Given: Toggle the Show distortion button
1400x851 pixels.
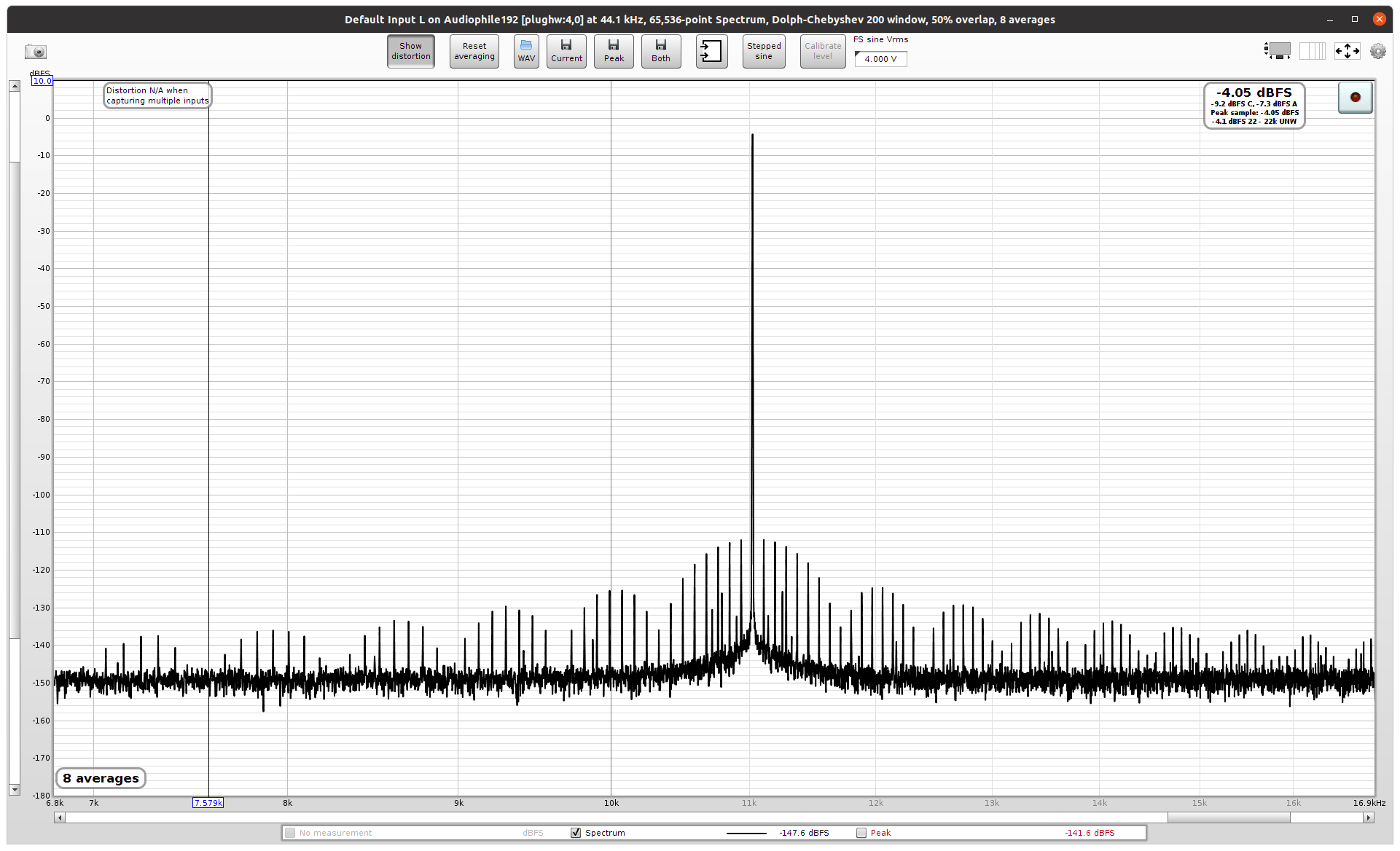Looking at the screenshot, I should pyautogui.click(x=411, y=51).
